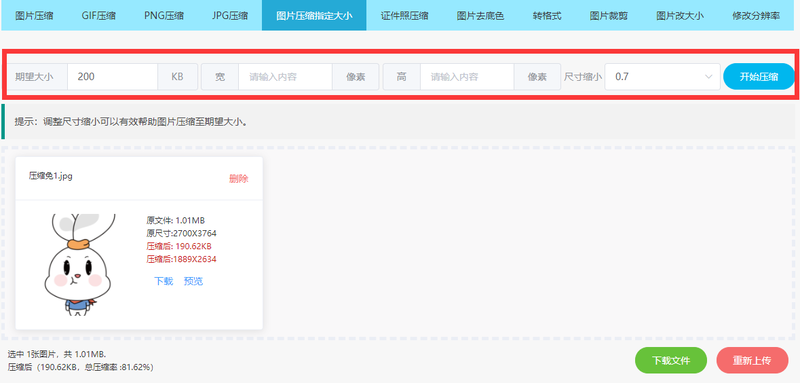The image size is (800, 383).
Task: Open the 图片去底色 tab
Action: (480, 15)
